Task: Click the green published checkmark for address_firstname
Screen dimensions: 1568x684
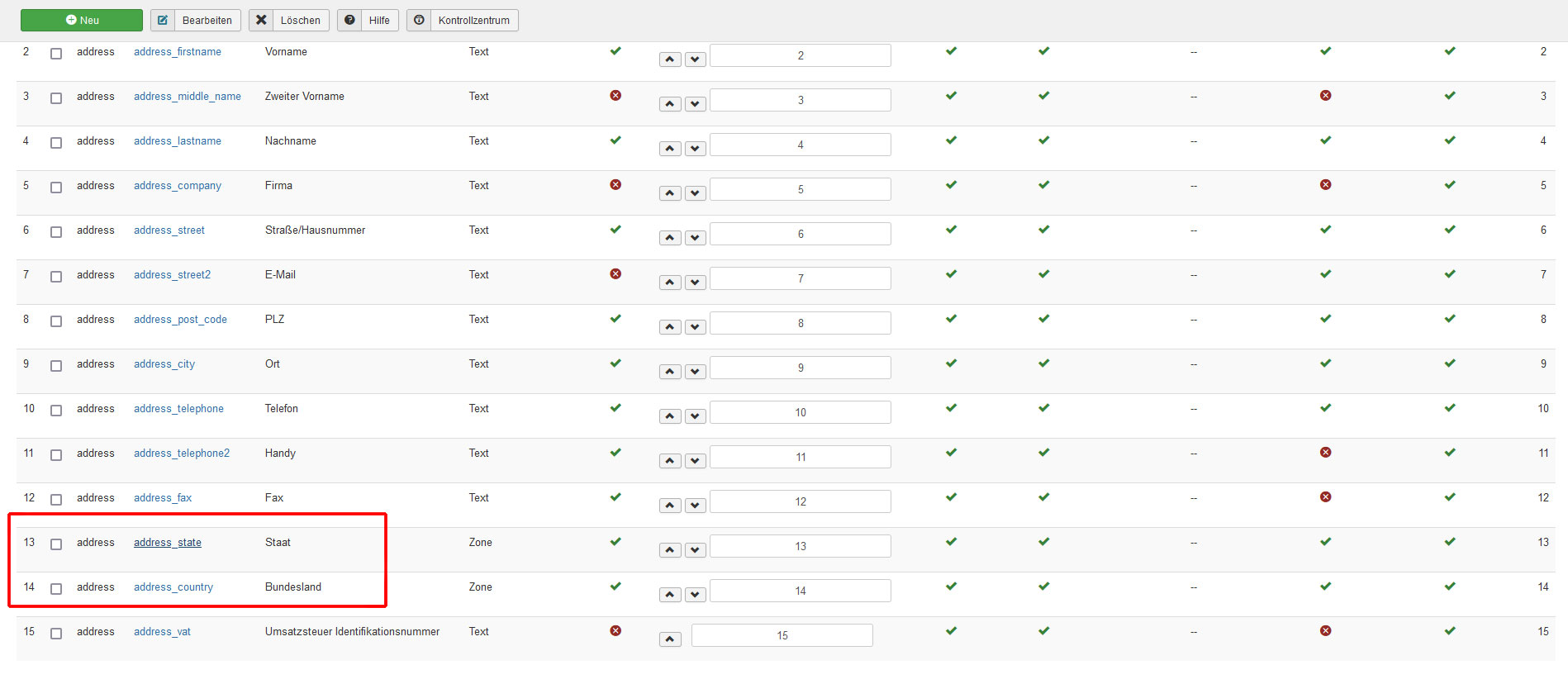Action: (615, 51)
